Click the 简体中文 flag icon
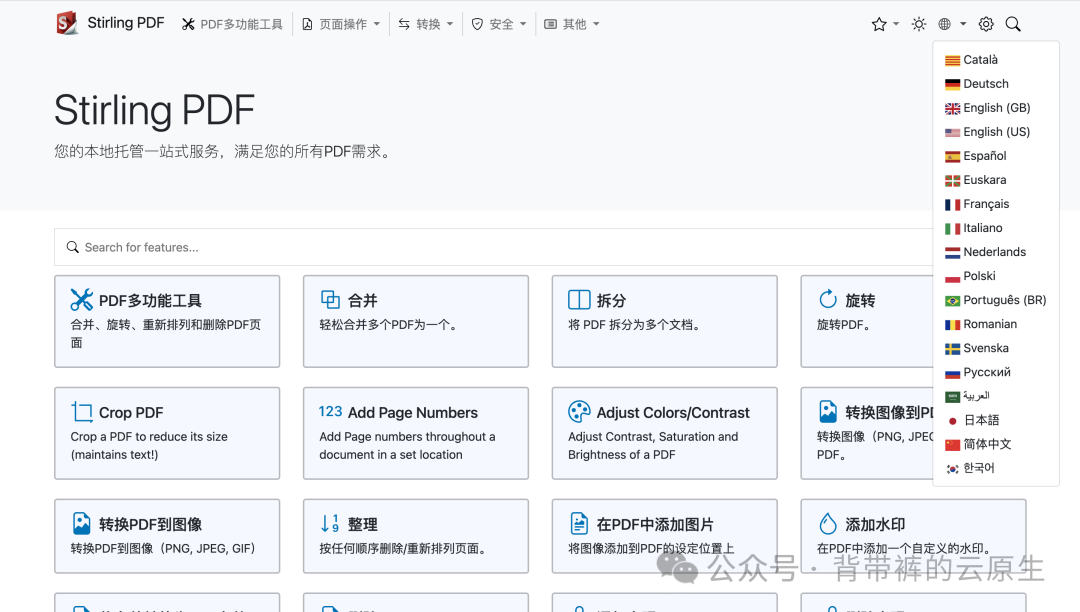Image resolution: width=1080 pixels, height=612 pixels. (953, 445)
